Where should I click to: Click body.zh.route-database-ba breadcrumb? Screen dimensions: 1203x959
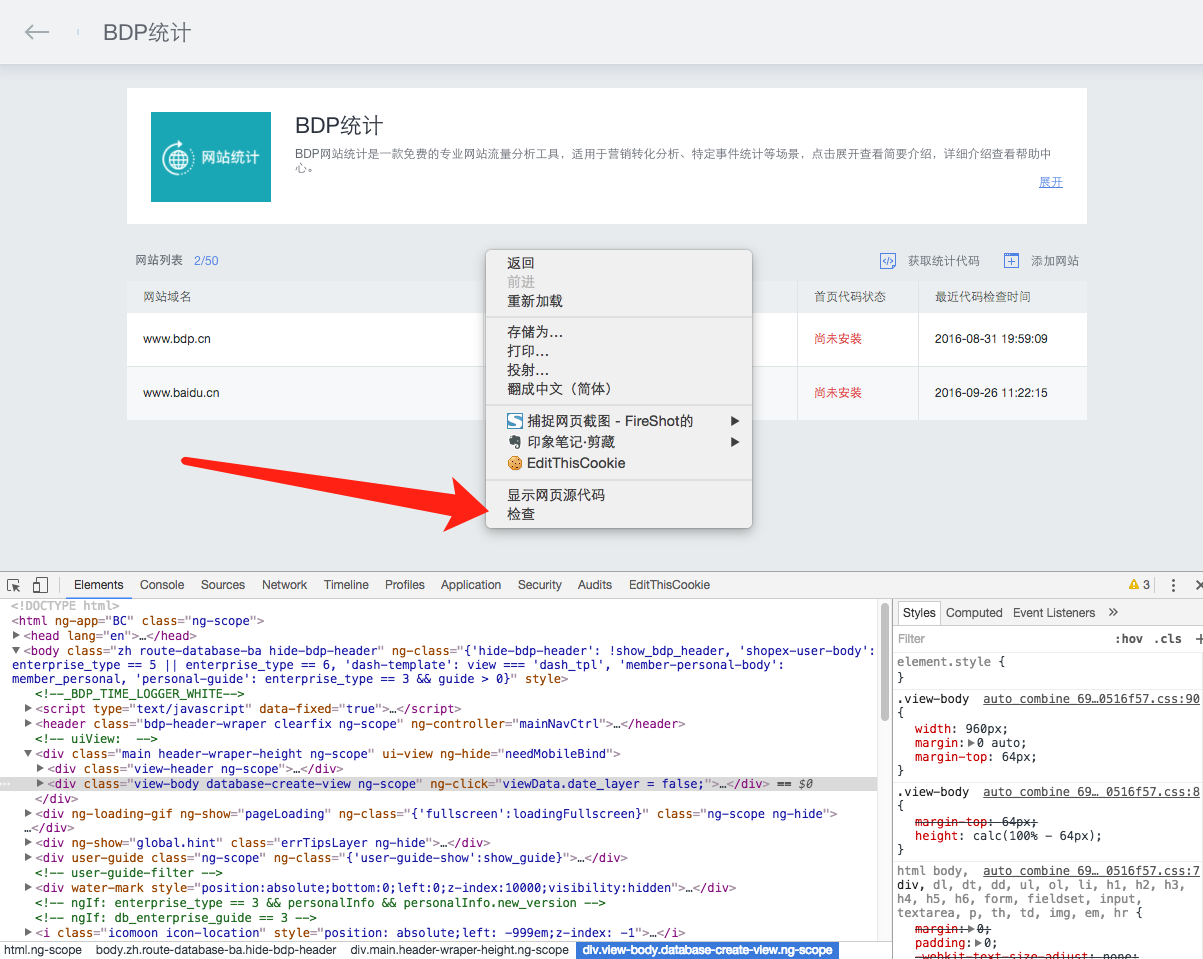click(x=216, y=950)
